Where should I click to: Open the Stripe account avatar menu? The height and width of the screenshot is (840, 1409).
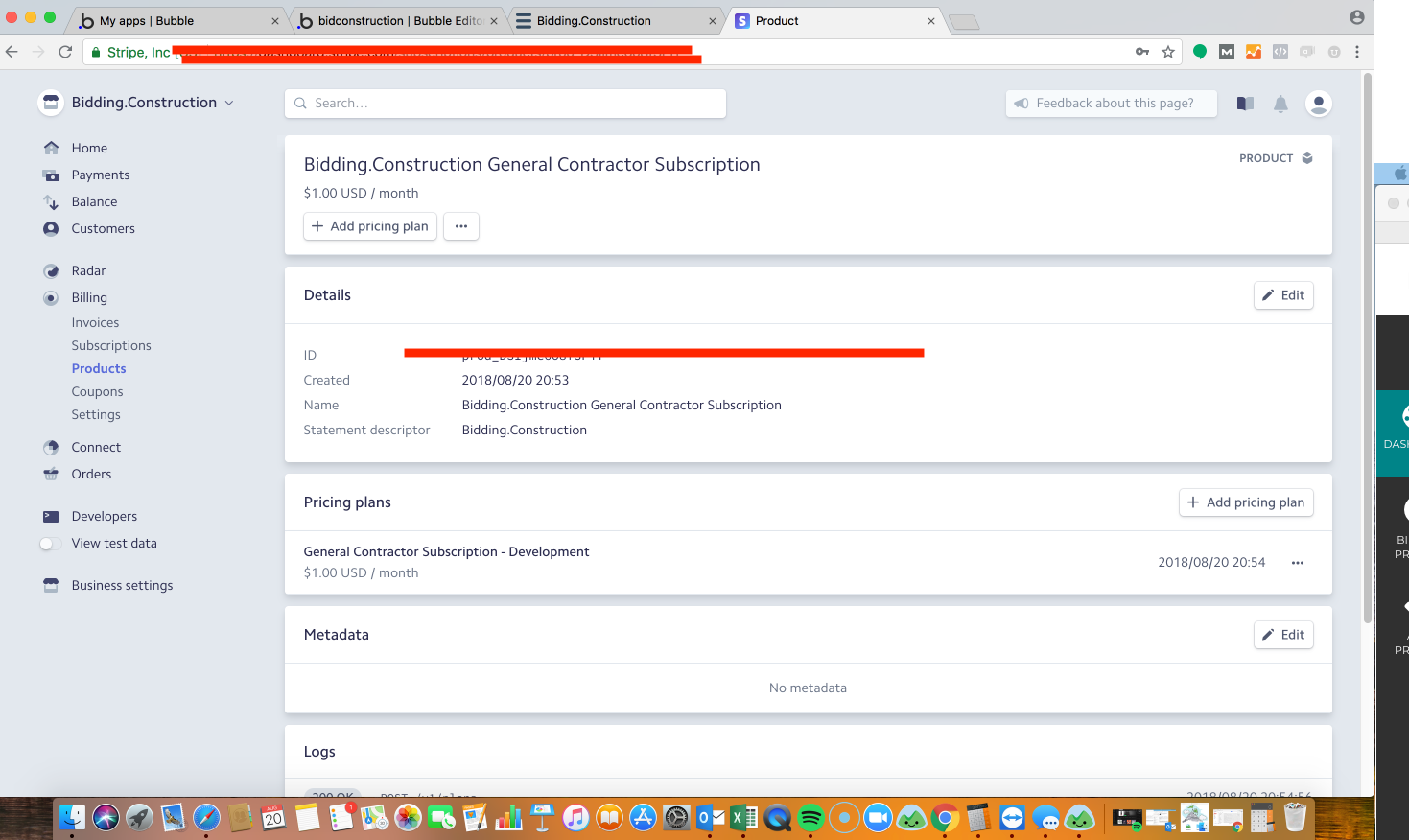tap(1319, 104)
